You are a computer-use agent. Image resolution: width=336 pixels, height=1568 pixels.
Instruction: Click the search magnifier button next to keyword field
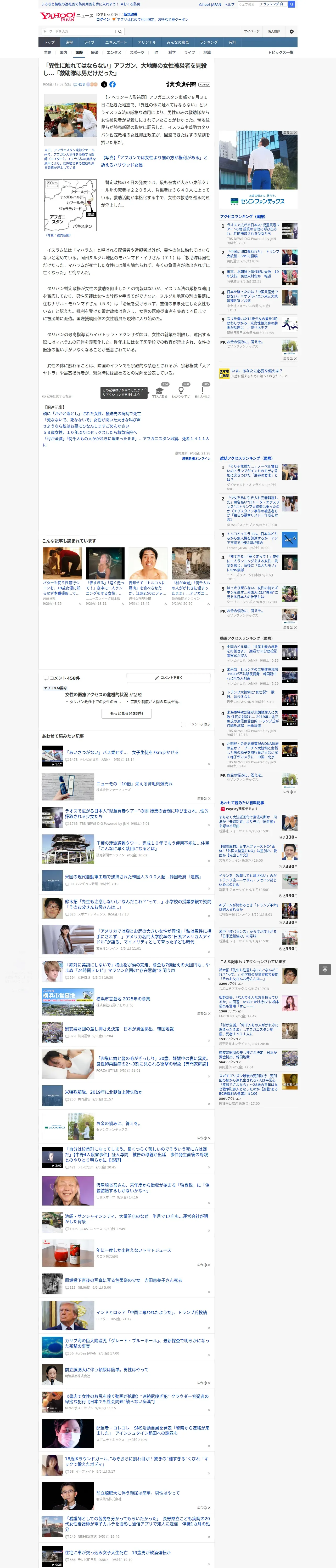(120, 31)
